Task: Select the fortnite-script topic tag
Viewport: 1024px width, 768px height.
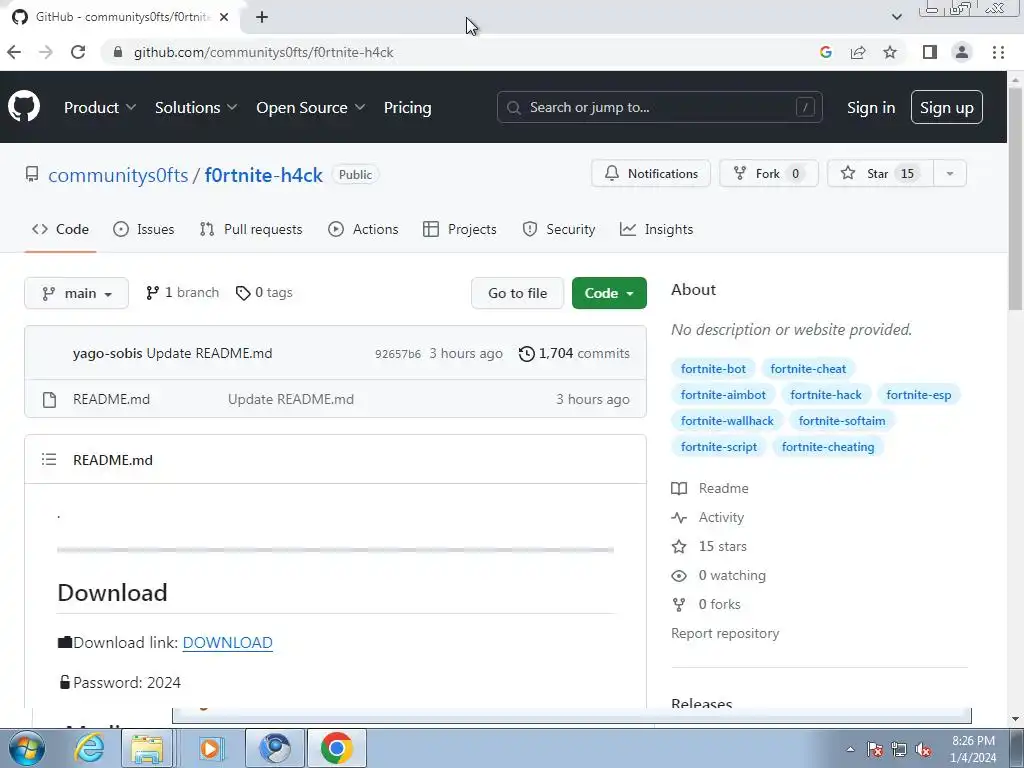Action: click(719, 447)
